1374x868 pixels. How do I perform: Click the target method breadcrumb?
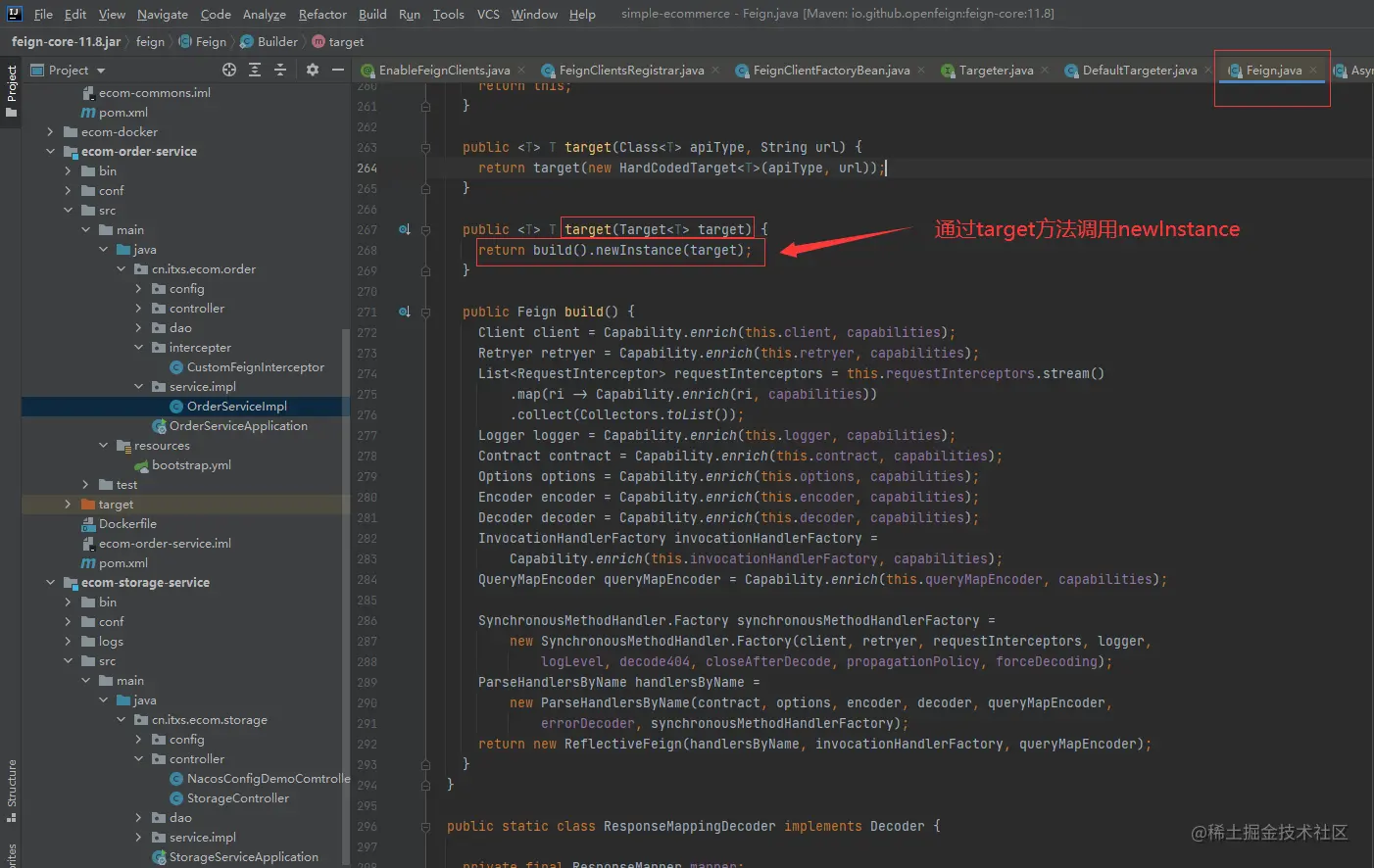338,41
